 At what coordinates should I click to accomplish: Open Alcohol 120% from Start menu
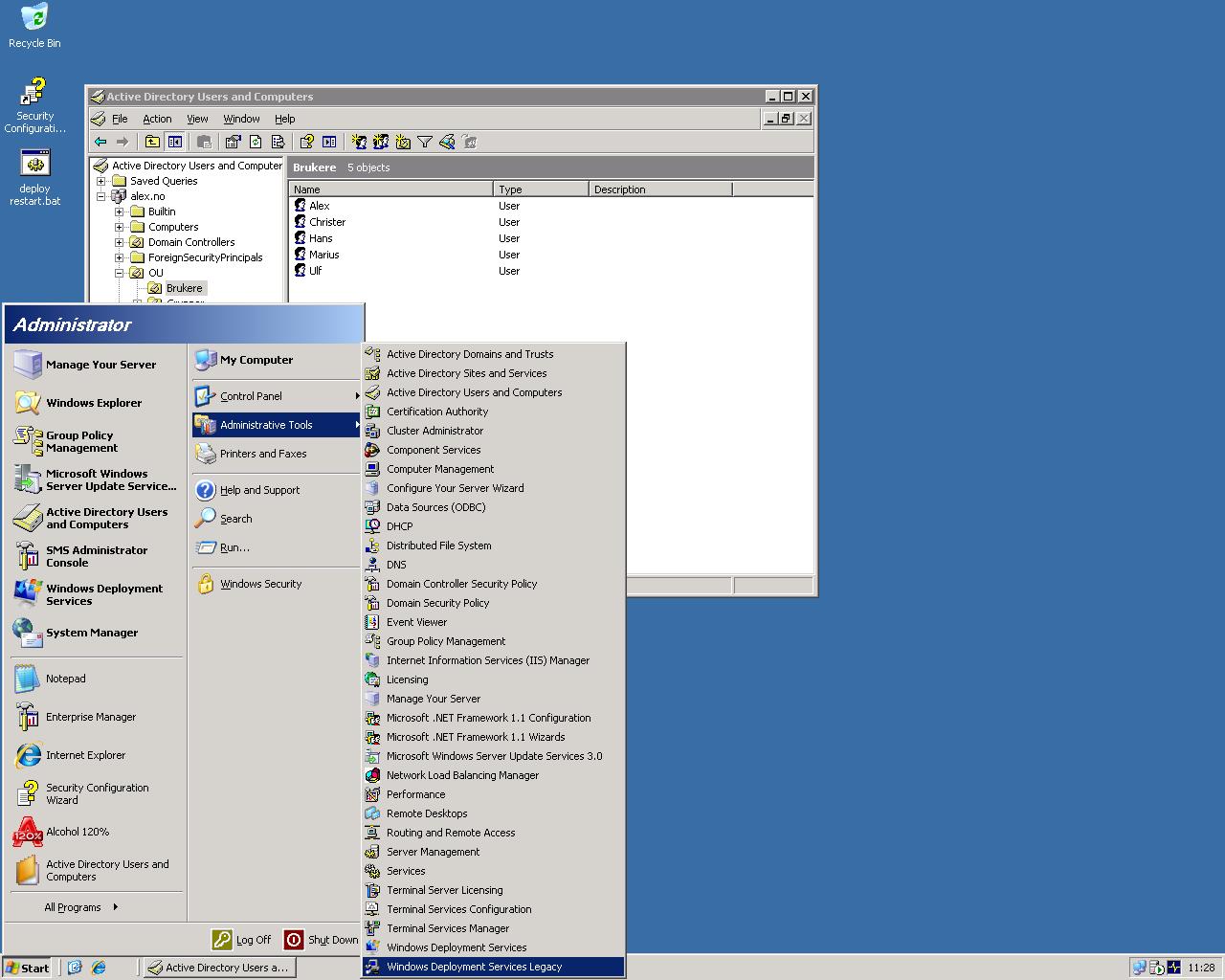(96, 832)
